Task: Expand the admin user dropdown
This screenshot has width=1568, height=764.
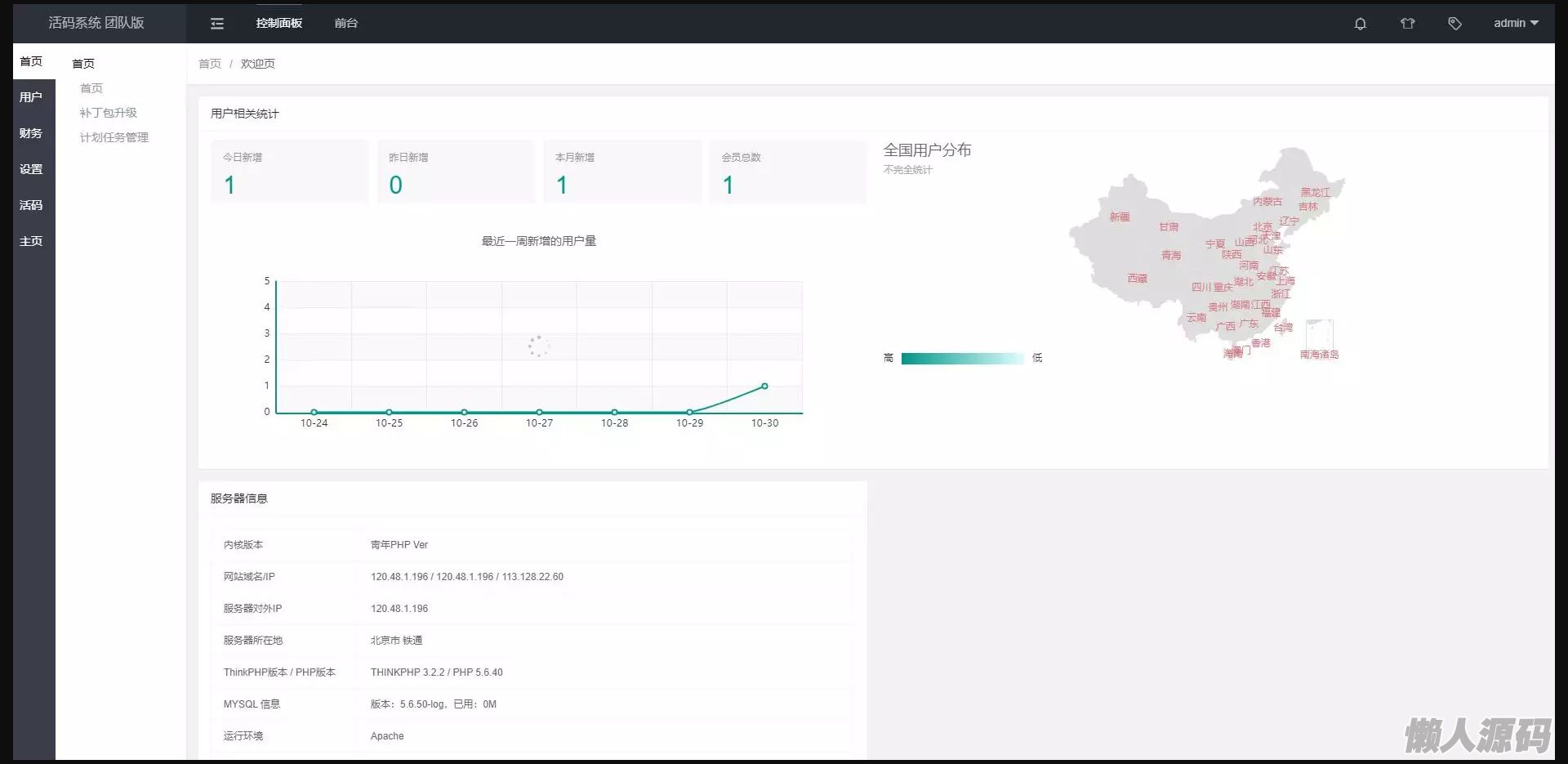Action: click(x=1516, y=24)
